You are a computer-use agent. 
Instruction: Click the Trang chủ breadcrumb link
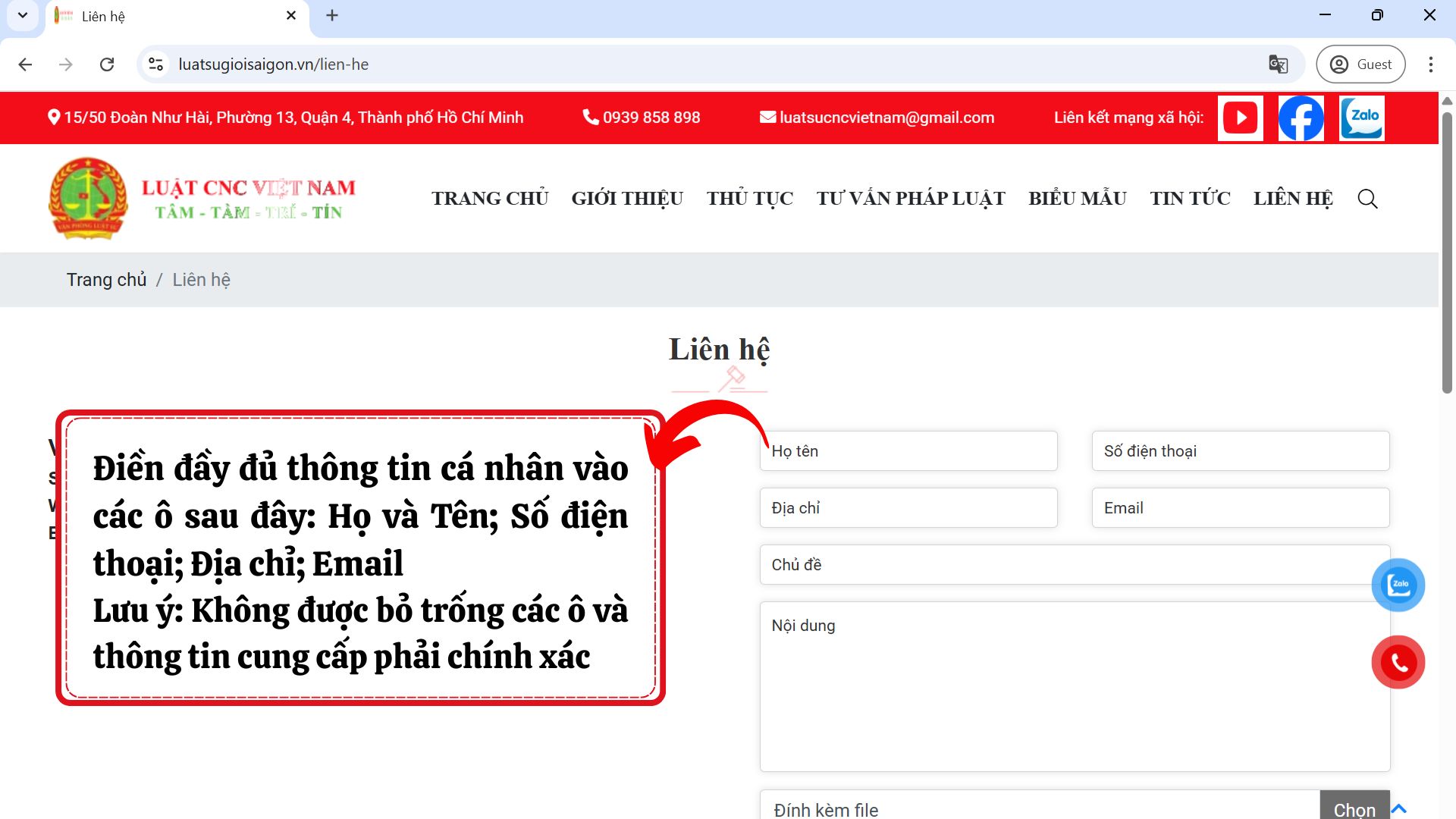pos(106,280)
